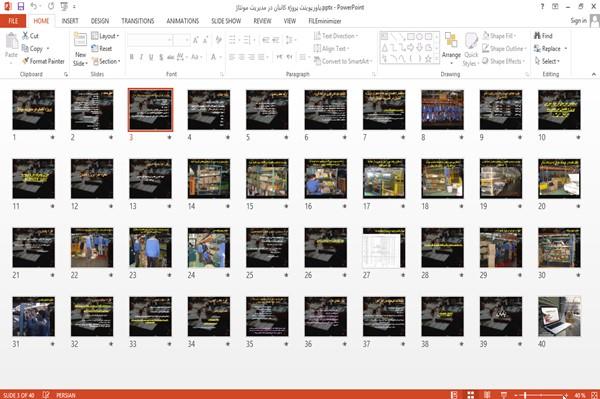This screenshot has width=600, height=399.
Task: Start Slide Show from status bar icon
Action: coord(504,395)
